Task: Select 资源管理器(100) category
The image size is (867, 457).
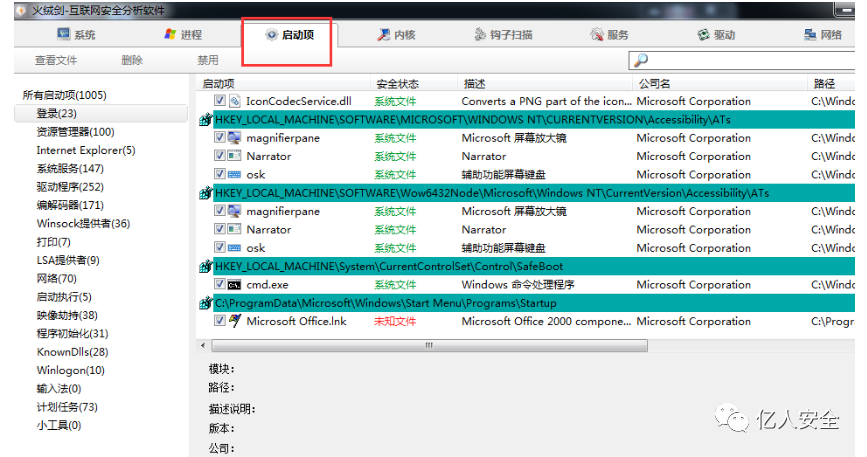Action: [x=75, y=132]
